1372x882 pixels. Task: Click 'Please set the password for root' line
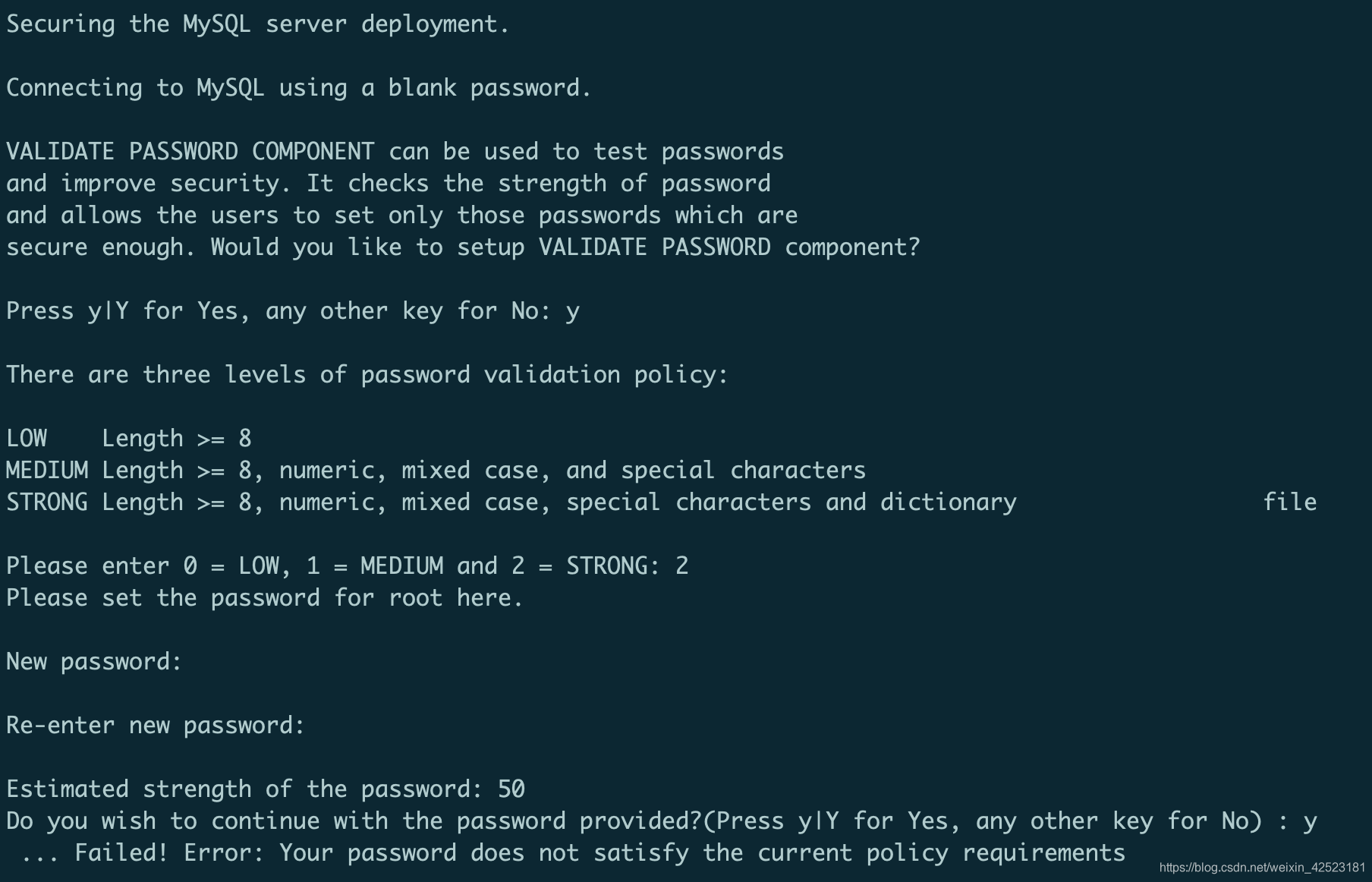(265, 598)
